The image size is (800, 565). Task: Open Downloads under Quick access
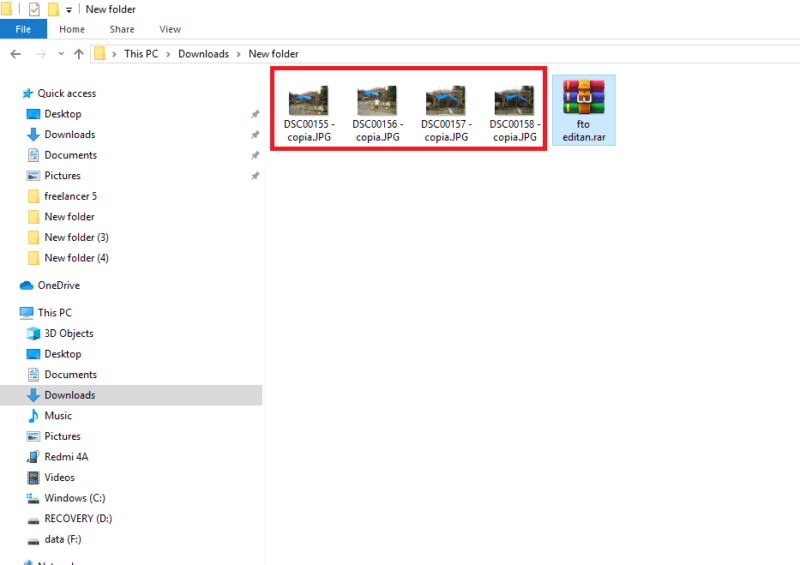pyautogui.click(x=69, y=134)
